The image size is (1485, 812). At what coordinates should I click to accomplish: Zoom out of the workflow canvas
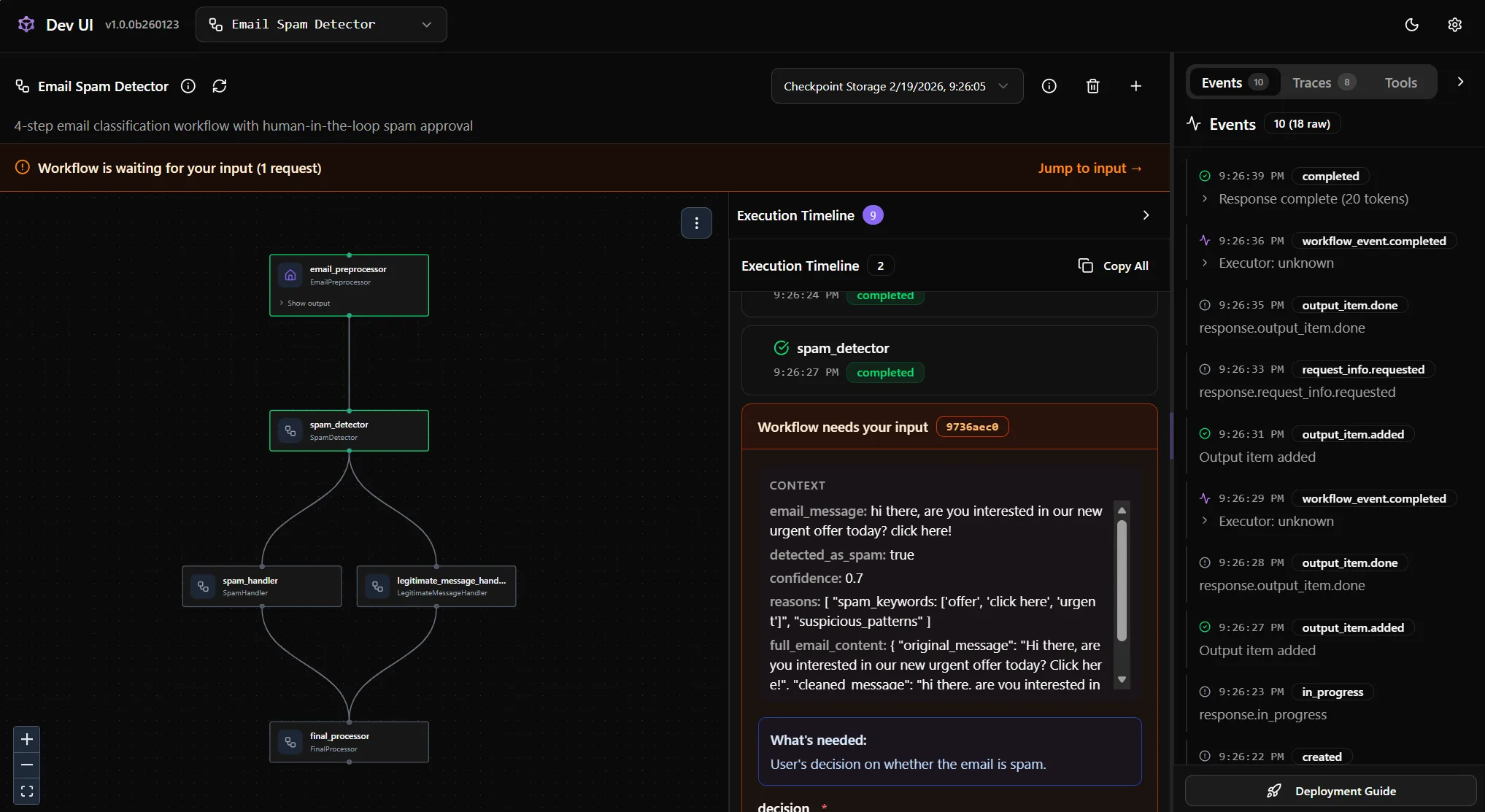27,765
